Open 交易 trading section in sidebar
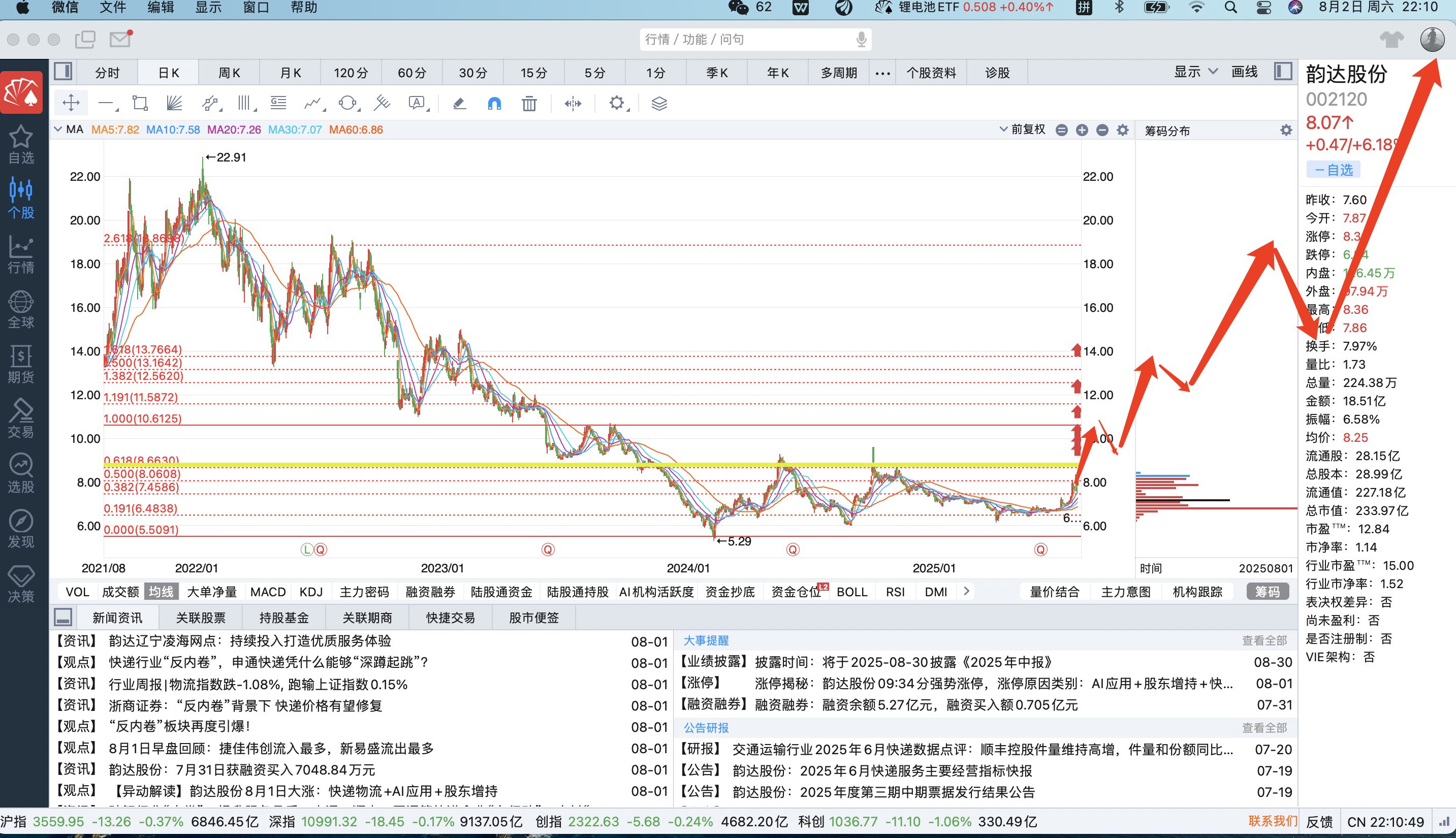The width and height of the screenshot is (1456, 838). [x=21, y=419]
